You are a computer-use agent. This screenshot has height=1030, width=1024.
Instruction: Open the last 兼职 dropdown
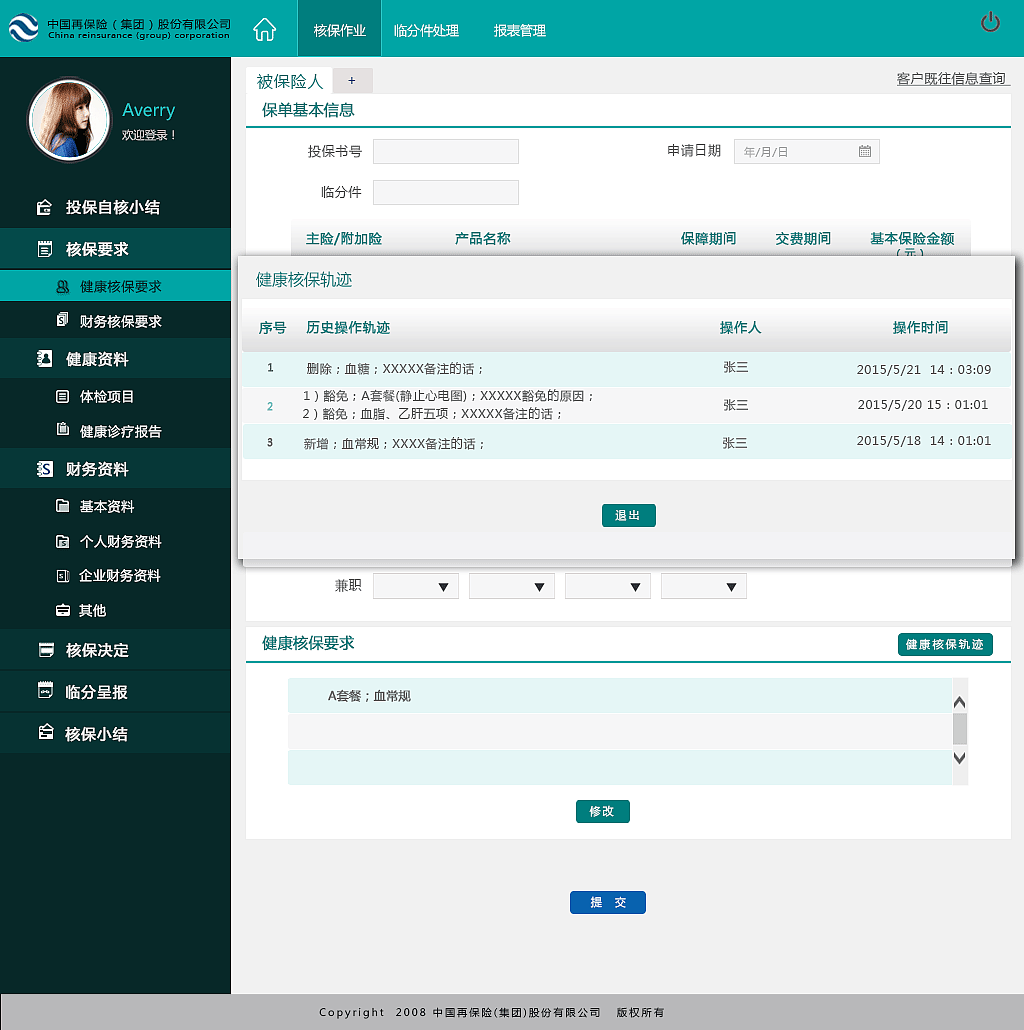pos(703,586)
